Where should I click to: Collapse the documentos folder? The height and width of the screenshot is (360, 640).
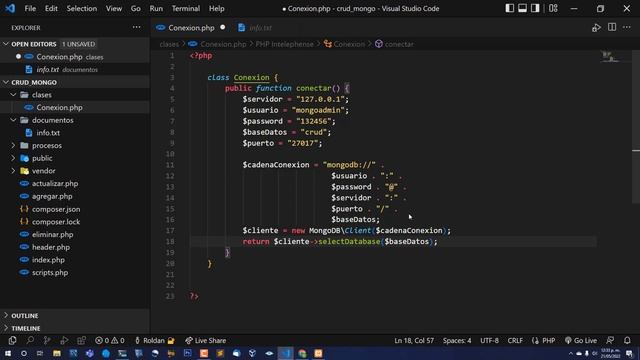(13, 120)
